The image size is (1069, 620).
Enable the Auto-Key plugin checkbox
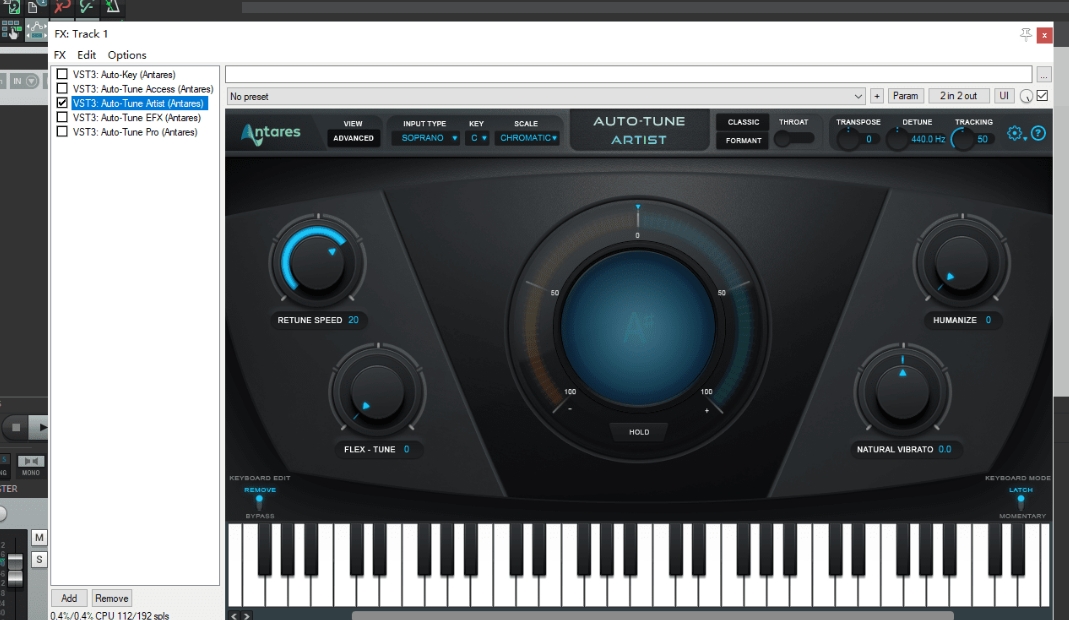[x=62, y=74]
